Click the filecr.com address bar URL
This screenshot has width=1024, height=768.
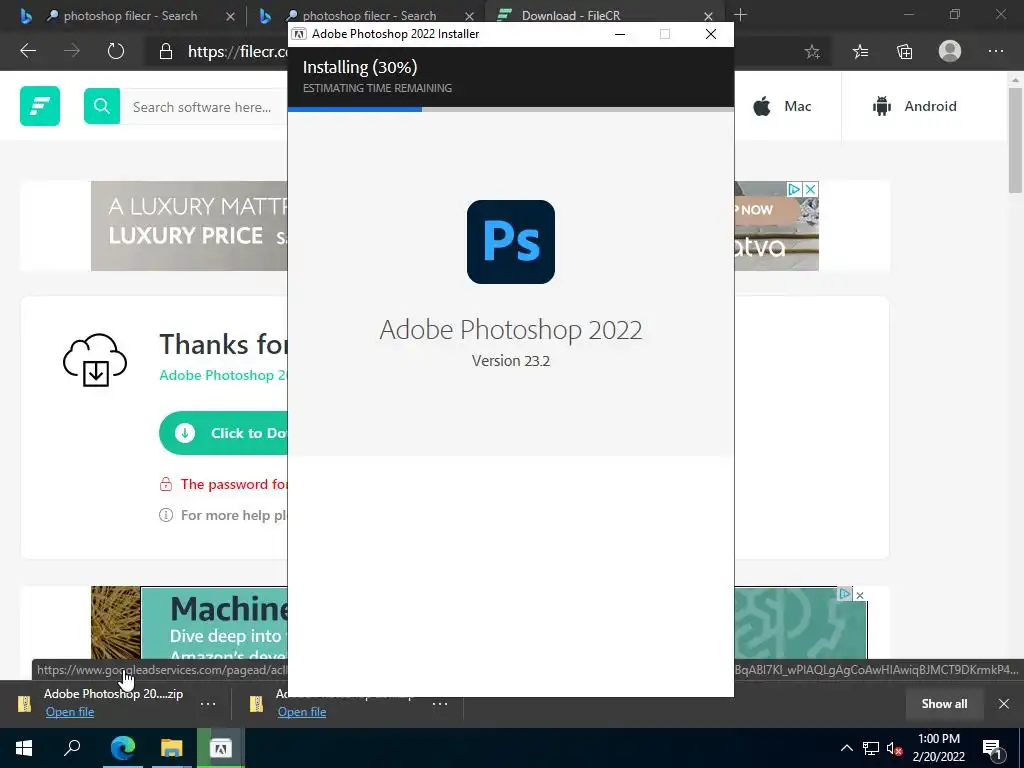pos(238,52)
